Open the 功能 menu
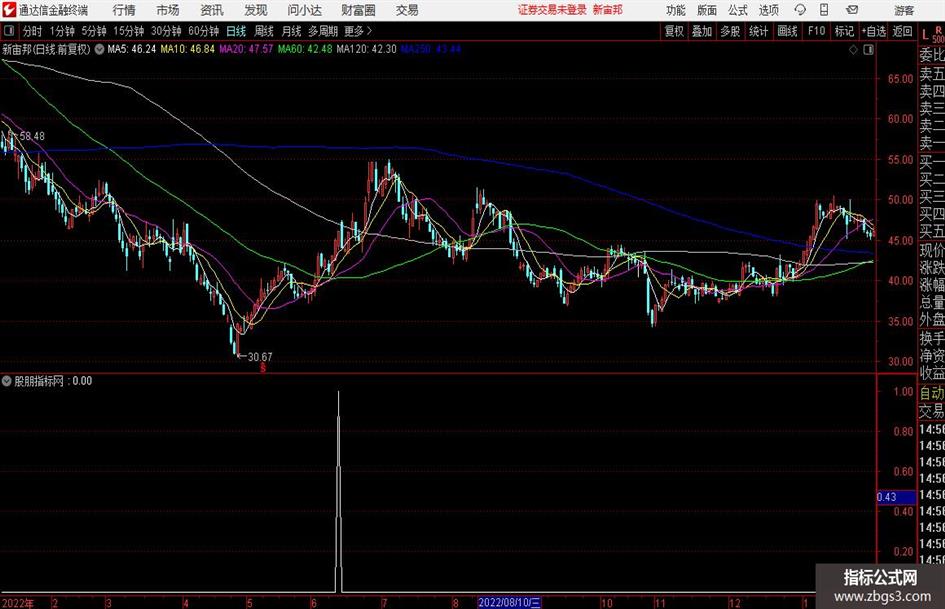Image resolution: width=945 pixels, height=609 pixels. [676, 10]
